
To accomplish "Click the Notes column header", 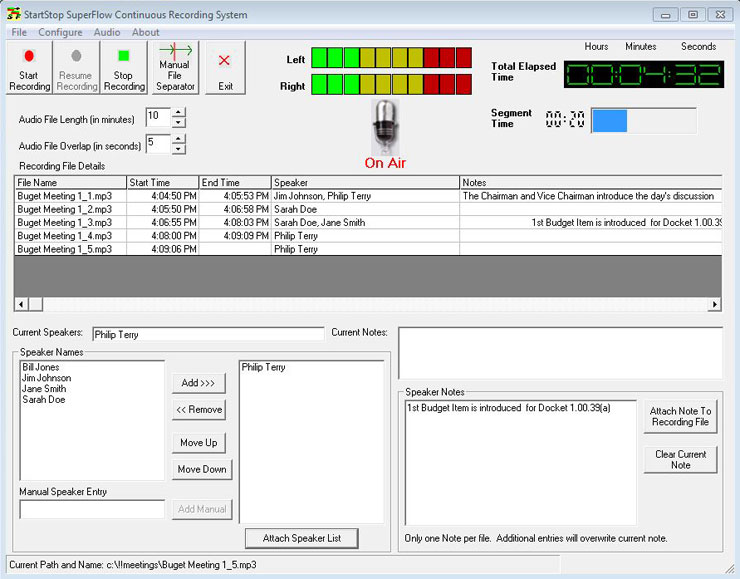I will point(591,183).
